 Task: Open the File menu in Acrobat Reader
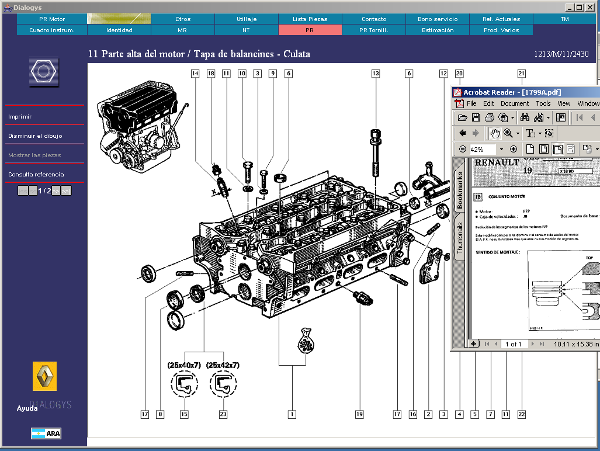(x=471, y=104)
